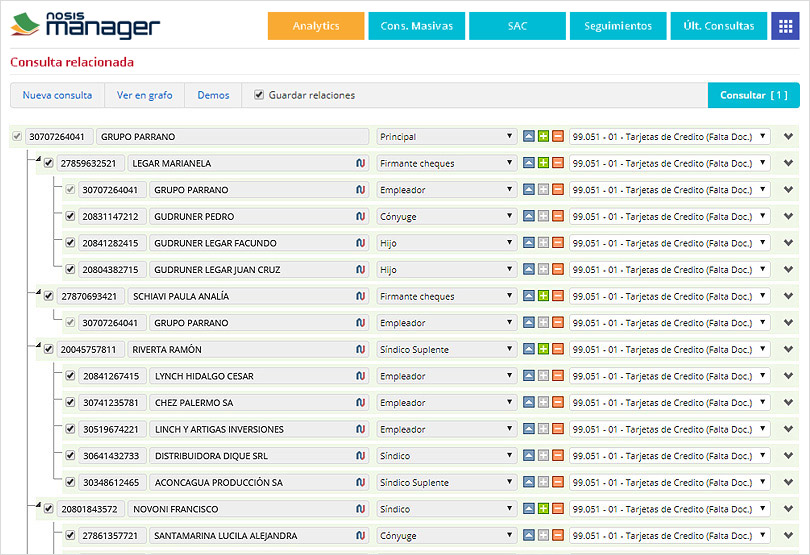810x555 pixels.
Task: Click the Demos link
Action: [x=213, y=95]
